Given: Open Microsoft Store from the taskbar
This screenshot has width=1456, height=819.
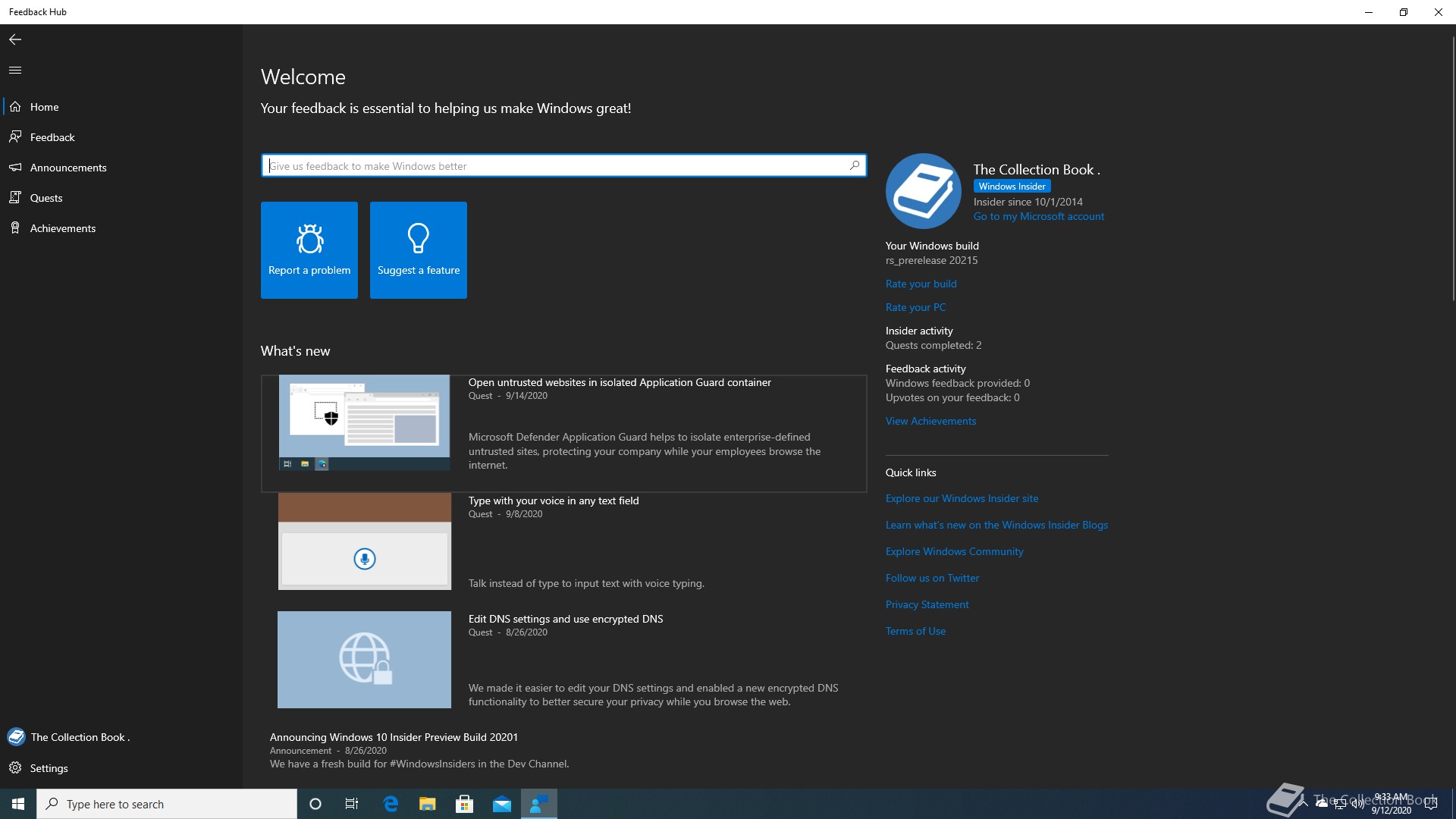Looking at the screenshot, I should click(465, 804).
